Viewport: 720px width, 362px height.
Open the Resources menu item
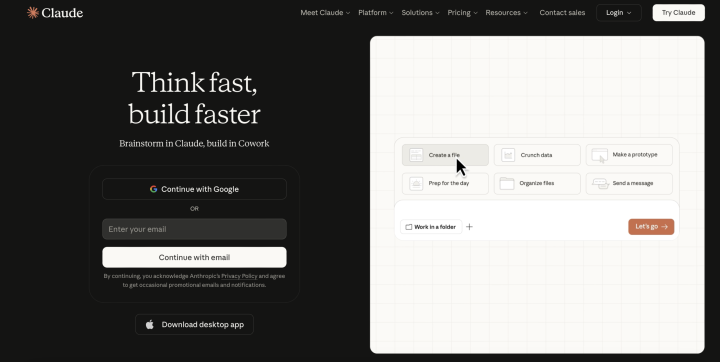(x=506, y=12)
